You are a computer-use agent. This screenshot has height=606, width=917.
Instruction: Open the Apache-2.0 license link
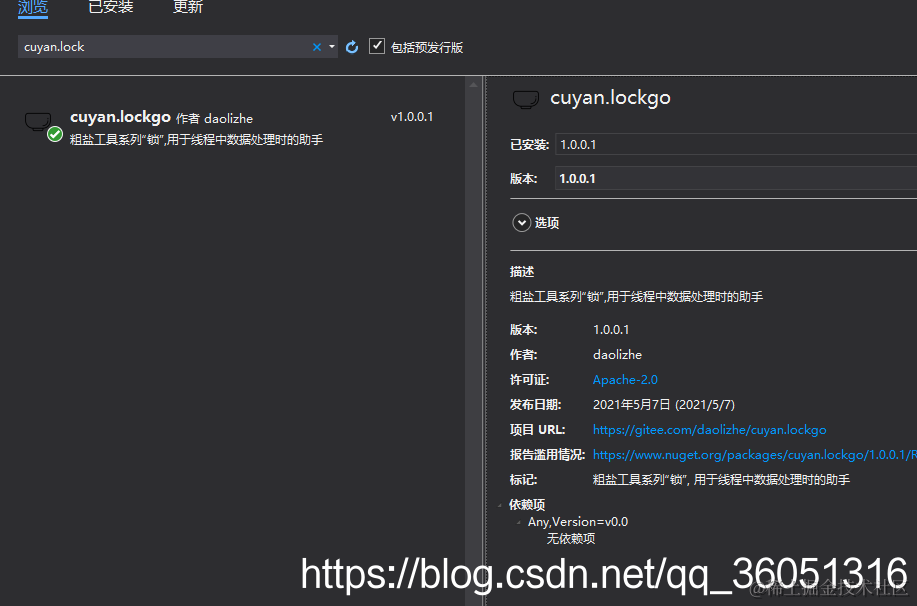[624, 379]
